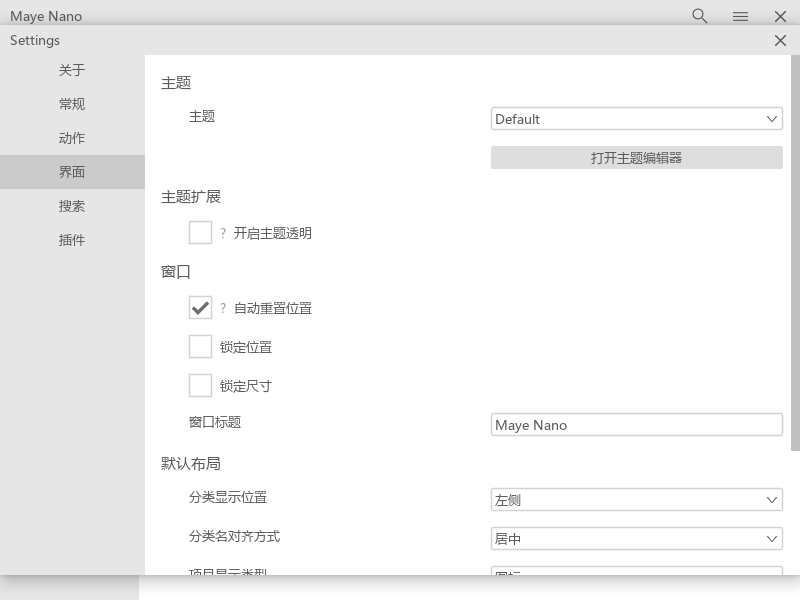Open the search icon in title bar

click(x=698, y=16)
